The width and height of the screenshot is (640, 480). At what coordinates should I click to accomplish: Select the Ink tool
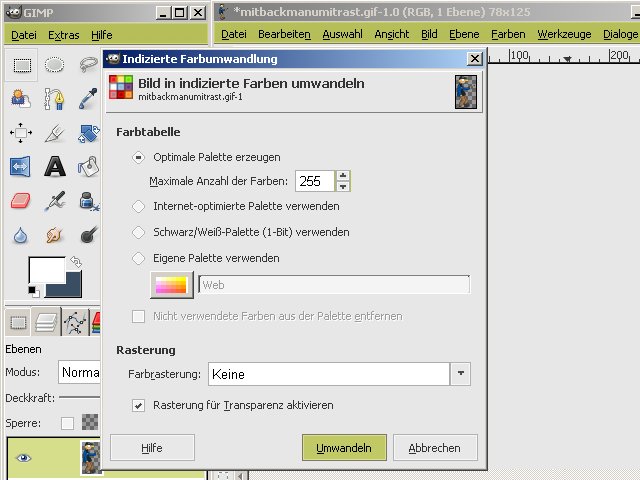[88, 201]
